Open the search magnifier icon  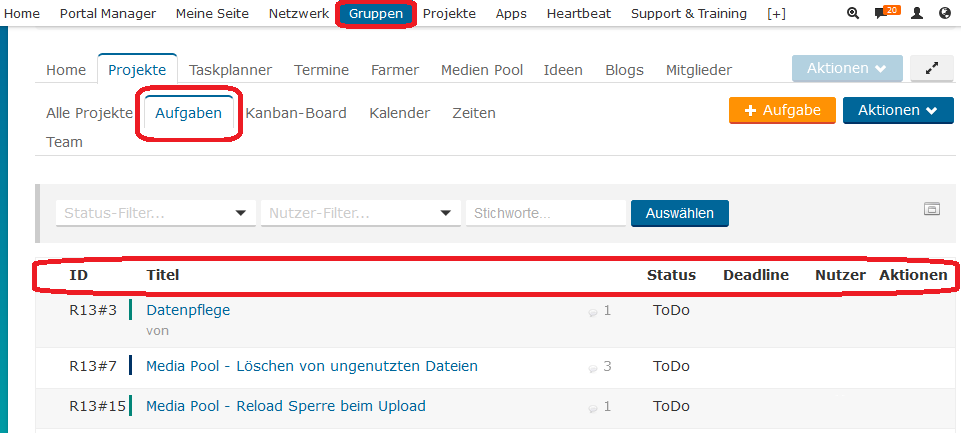pyautogui.click(x=853, y=13)
